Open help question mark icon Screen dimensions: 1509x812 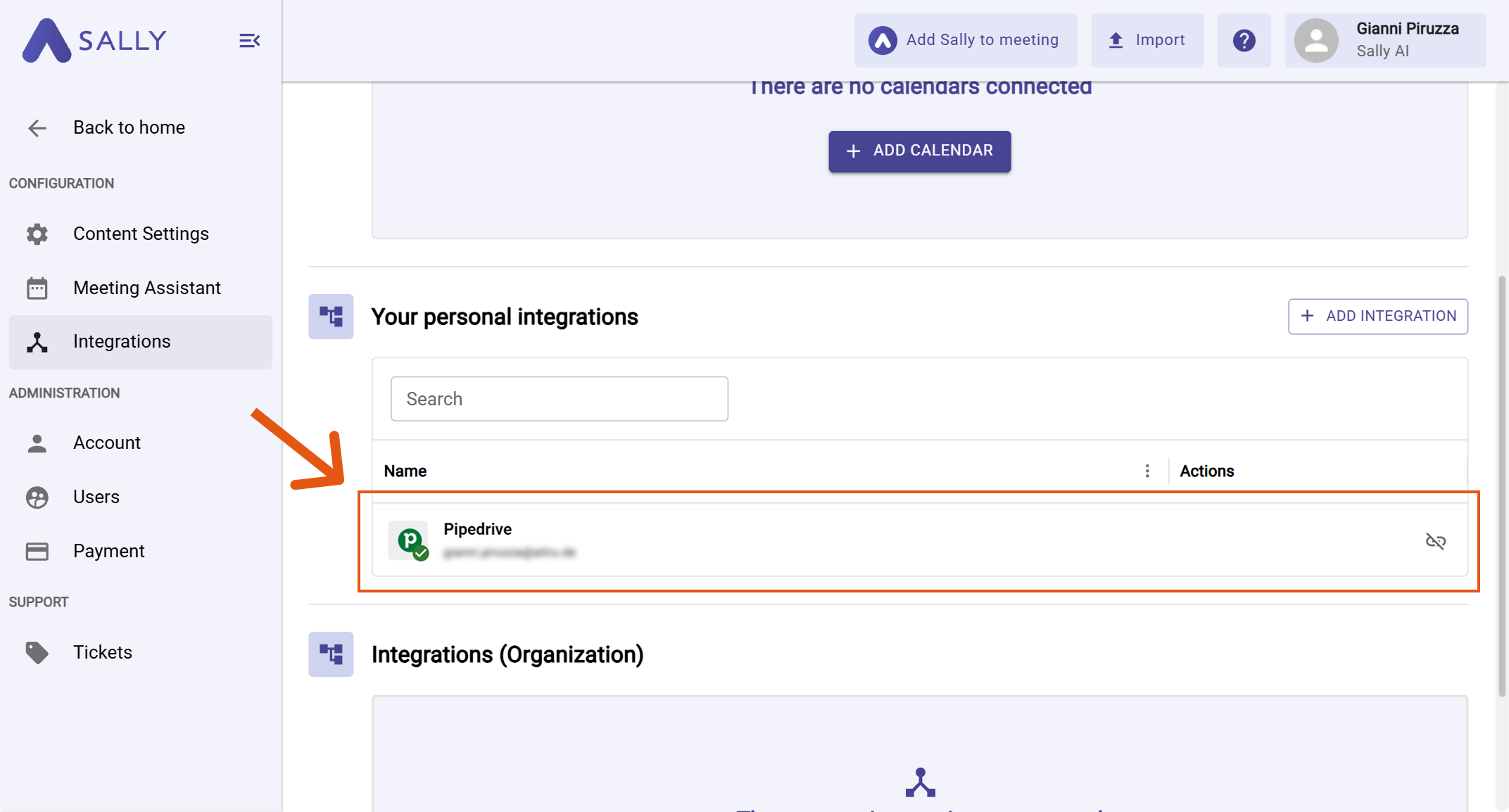pyautogui.click(x=1244, y=40)
